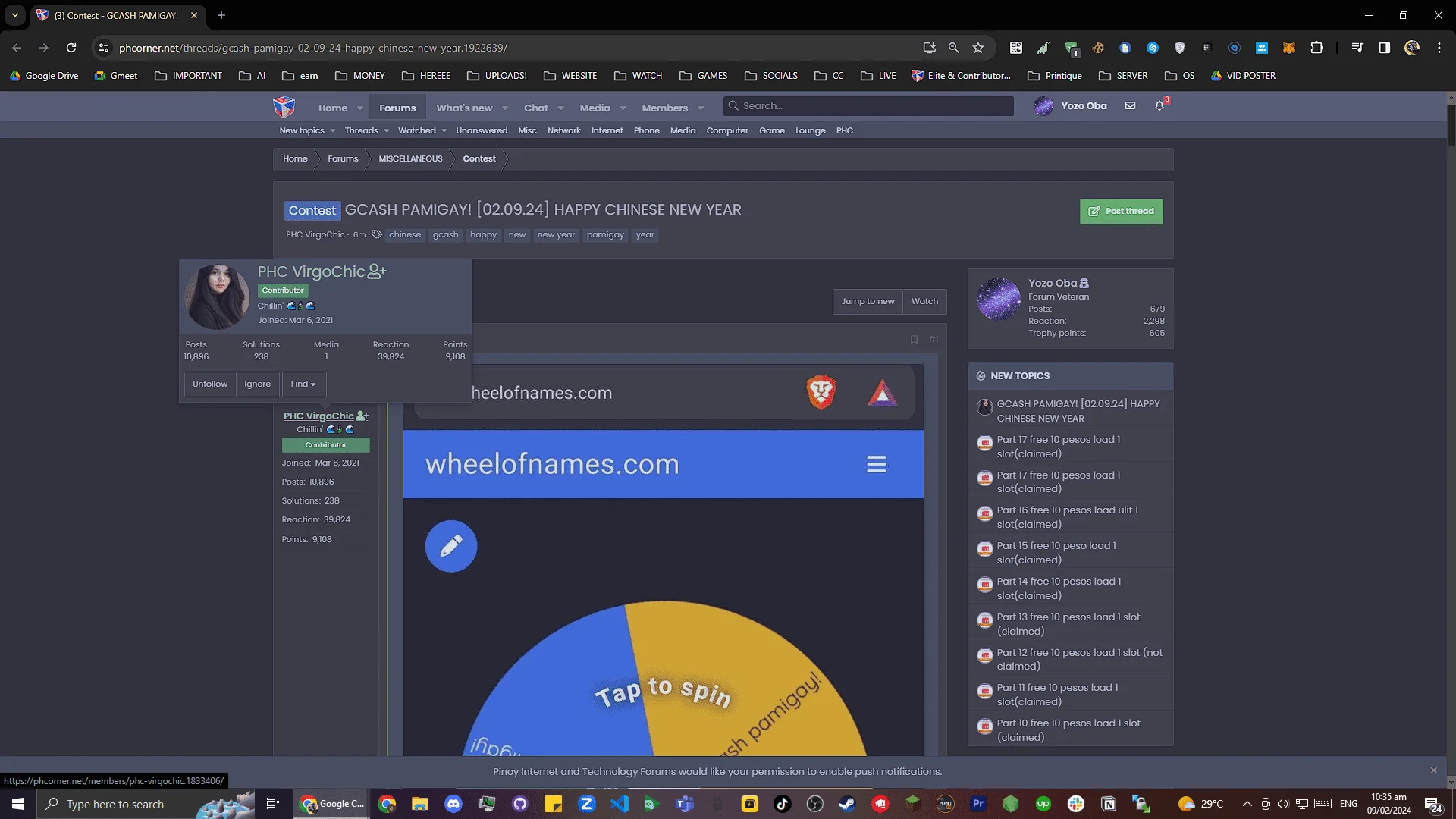1456x819 pixels.
Task: Click the PHCorner site logo
Action: [x=284, y=107]
